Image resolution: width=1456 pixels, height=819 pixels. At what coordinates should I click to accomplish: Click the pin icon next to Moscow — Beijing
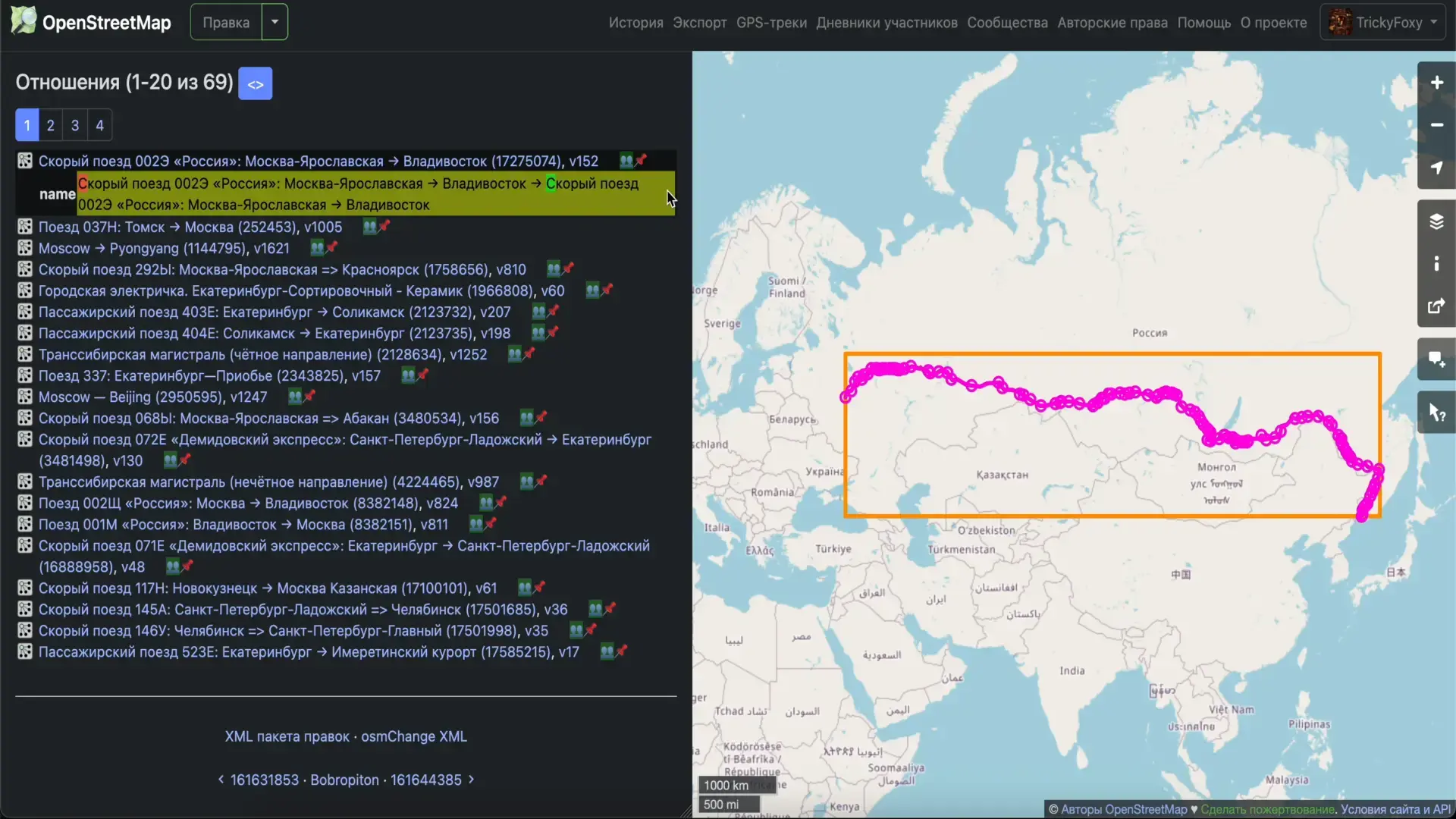click(309, 396)
